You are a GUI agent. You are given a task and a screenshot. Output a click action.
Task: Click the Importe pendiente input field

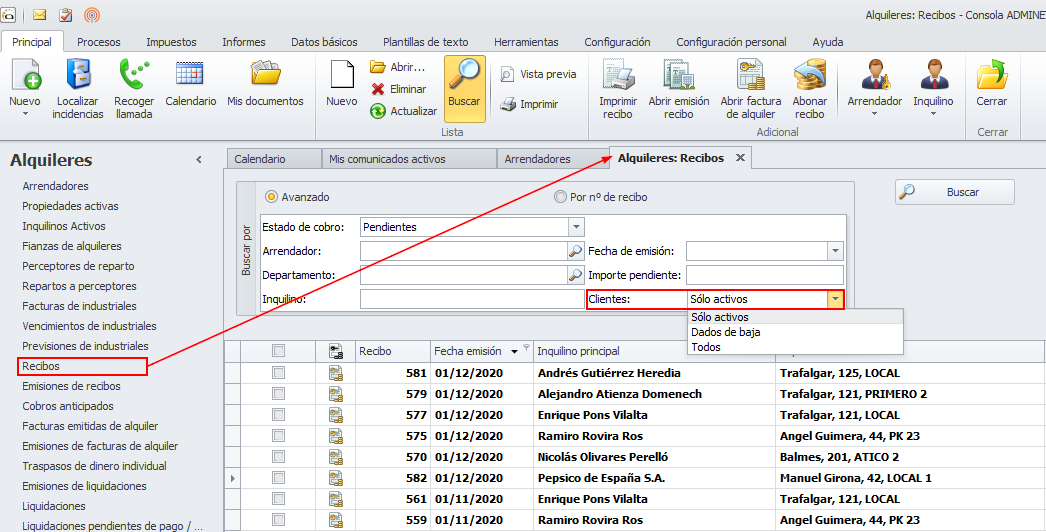[765, 275]
